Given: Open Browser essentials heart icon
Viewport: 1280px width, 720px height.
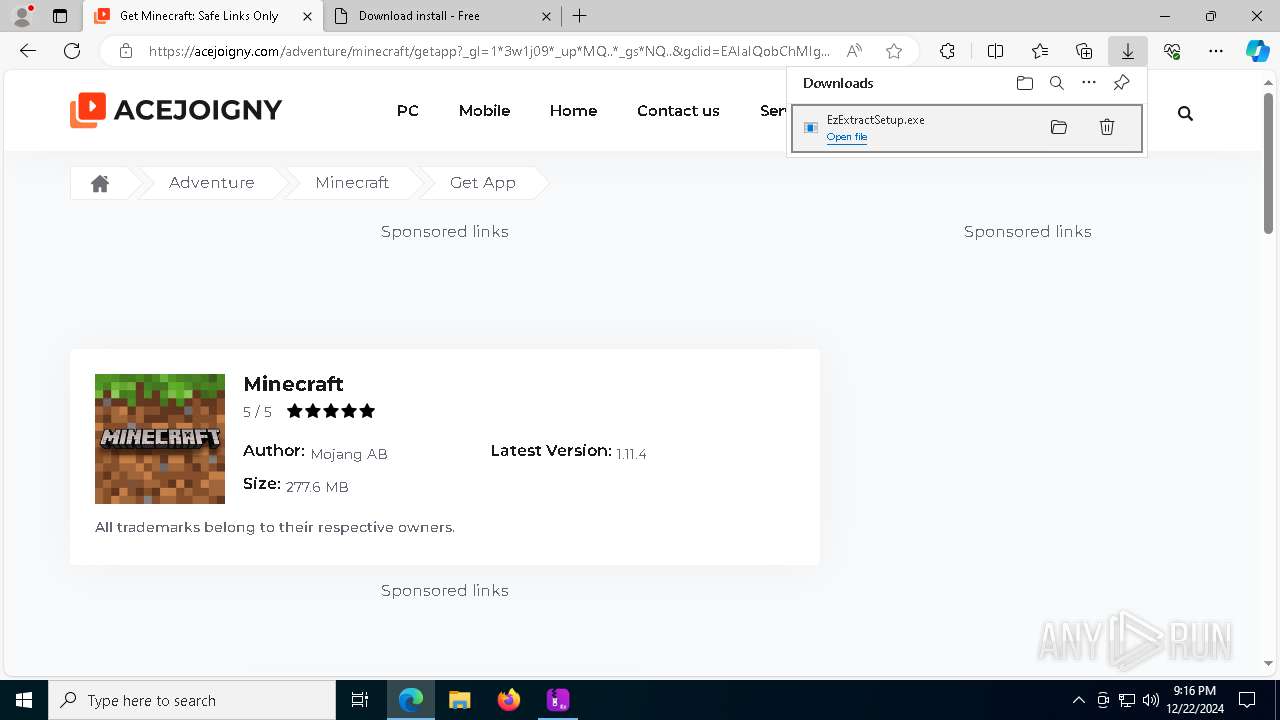Looking at the screenshot, I should click(x=1172, y=51).
